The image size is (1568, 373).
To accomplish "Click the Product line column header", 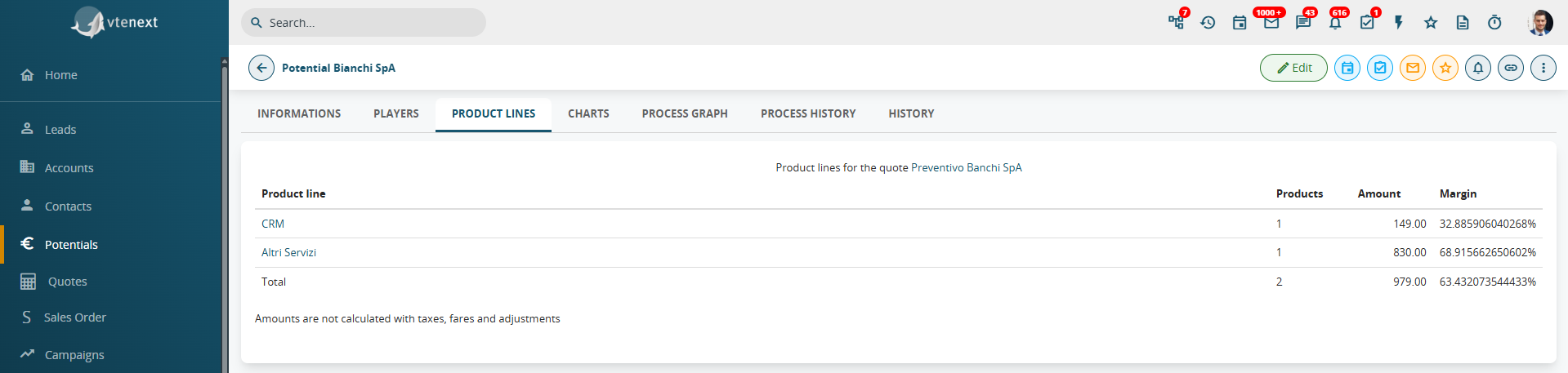I will [293, 193].
